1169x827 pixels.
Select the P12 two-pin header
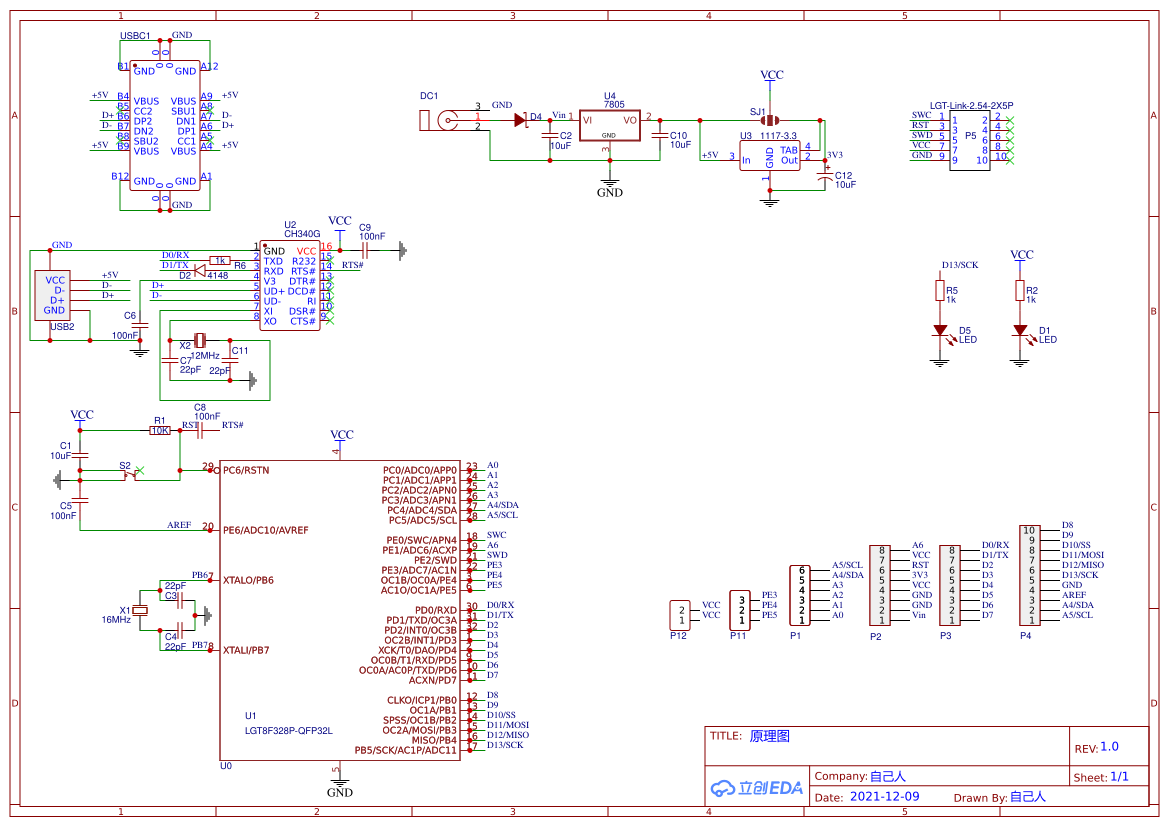680,615
